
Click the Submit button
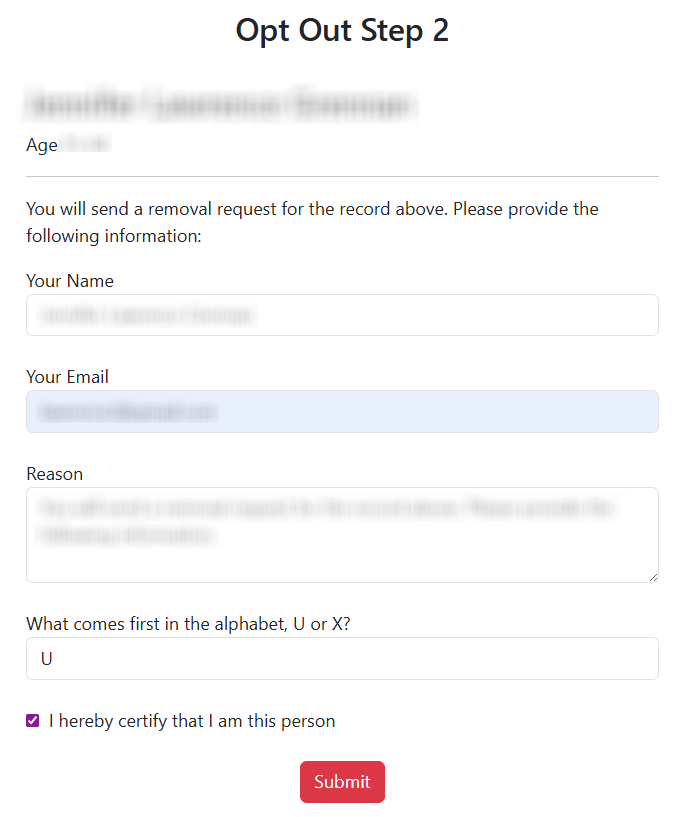342,782
